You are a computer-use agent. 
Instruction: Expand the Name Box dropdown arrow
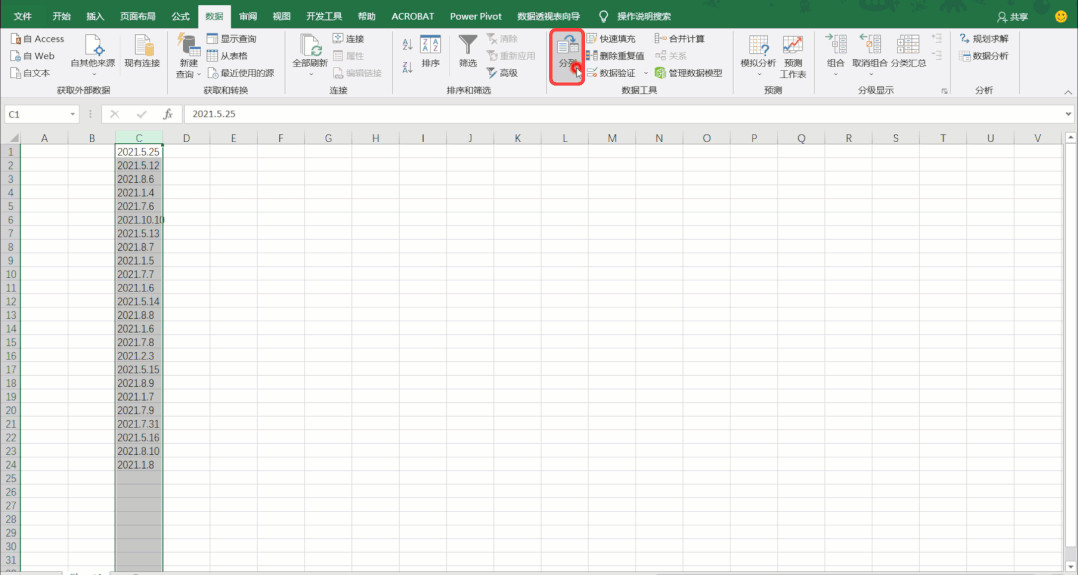(x=72, y=114)
